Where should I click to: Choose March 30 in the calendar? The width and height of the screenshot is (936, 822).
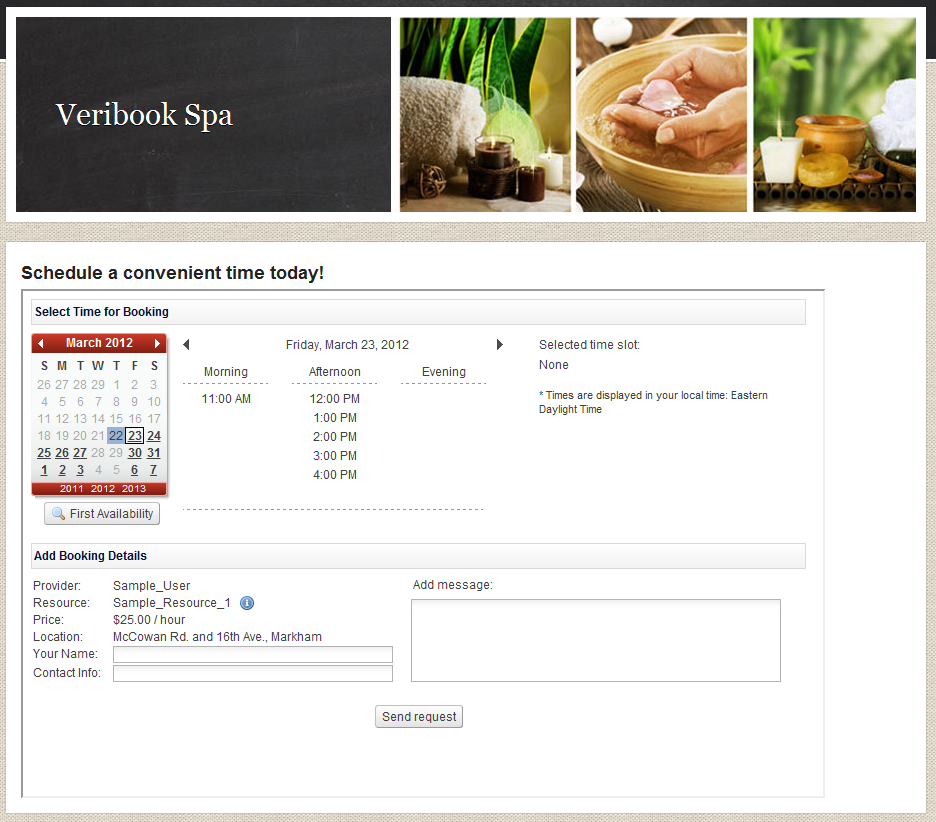point(135,453)
